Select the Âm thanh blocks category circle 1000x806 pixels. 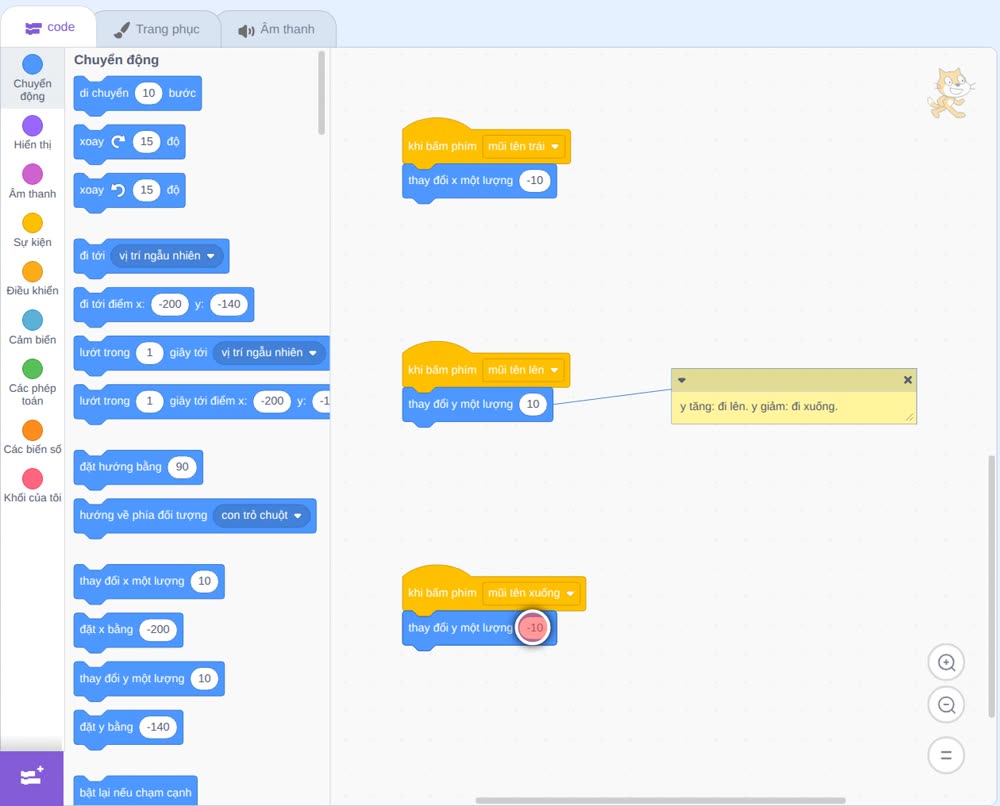point(33,174)
